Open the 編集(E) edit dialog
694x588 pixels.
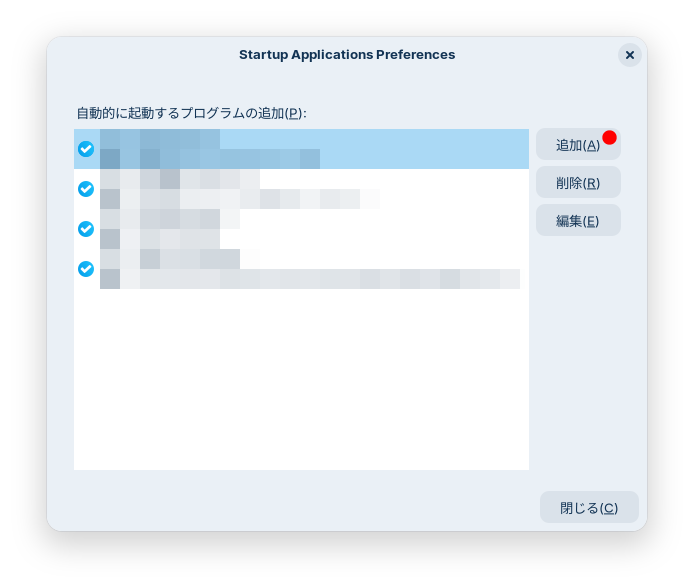(x=578, y=221)
